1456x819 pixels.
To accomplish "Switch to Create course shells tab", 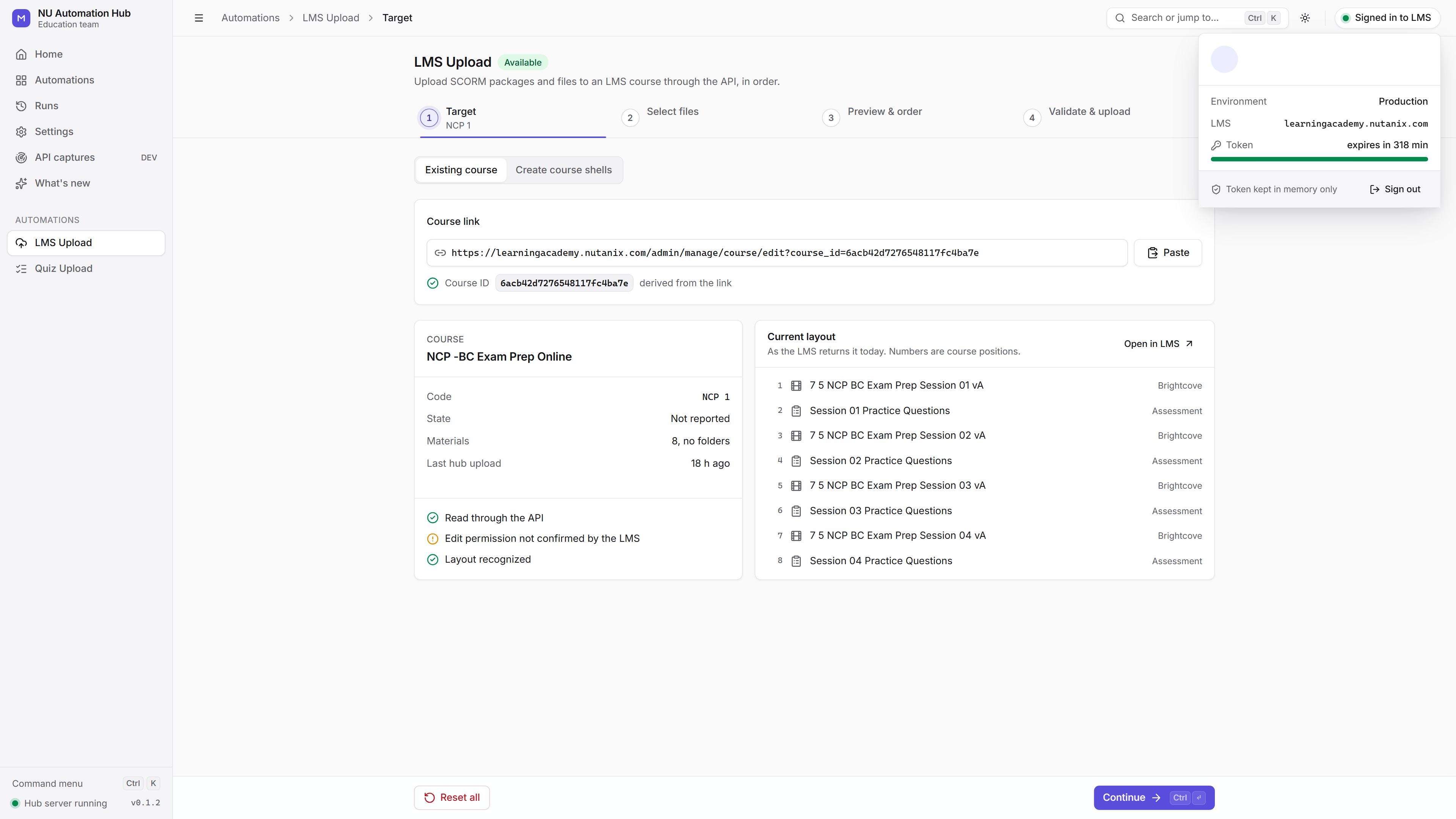I will click(563, 170).
